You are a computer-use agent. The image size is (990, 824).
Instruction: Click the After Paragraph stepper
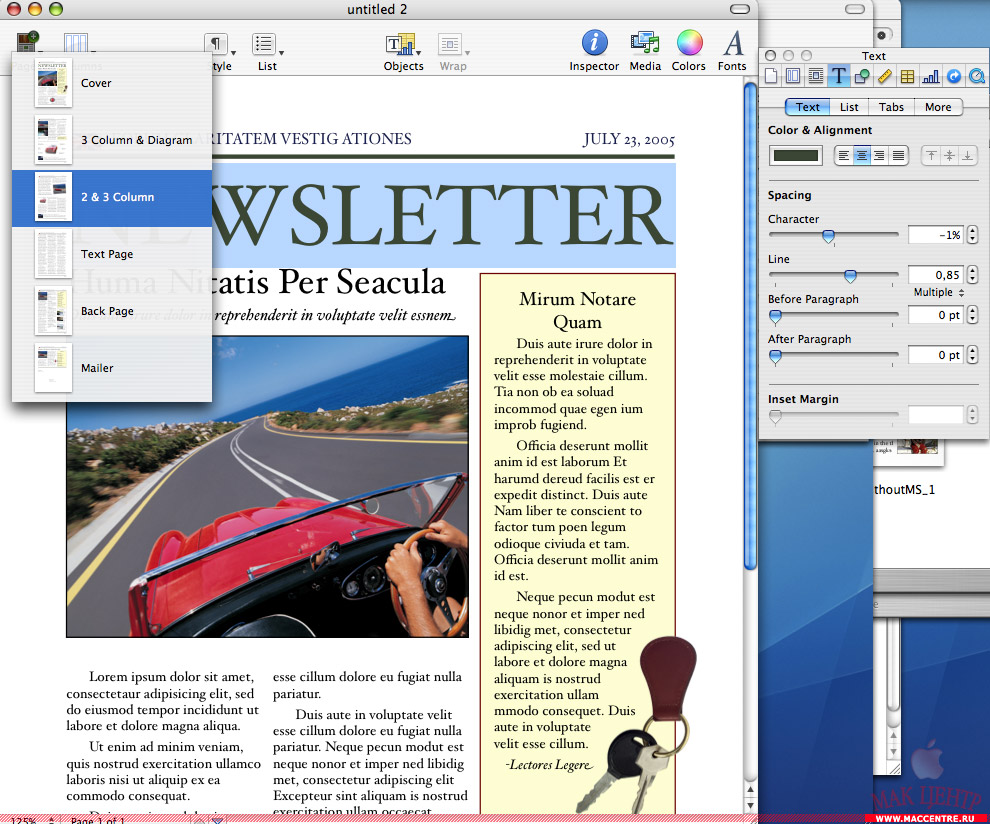[972, 355]
